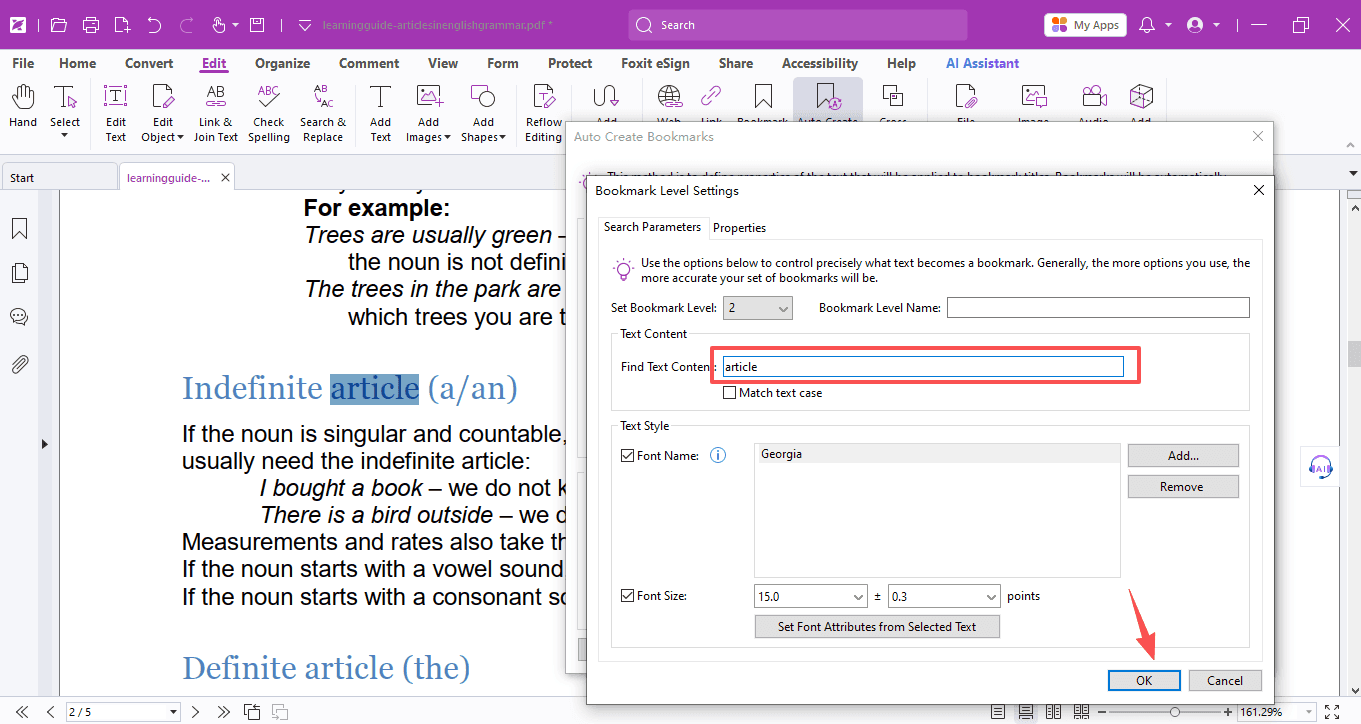The width and height of the screenshot is (1361, 724).
Task: Open the Home ribbon tab
Action: 78,63
